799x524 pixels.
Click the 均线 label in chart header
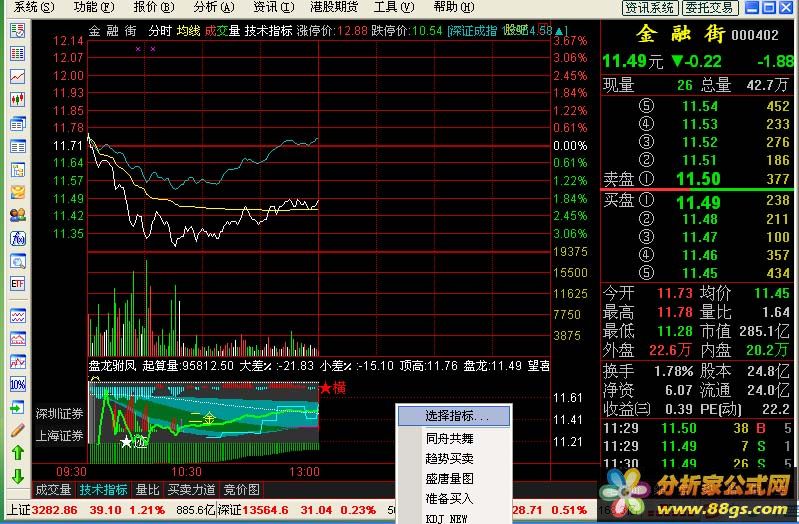click(x=189, y=31)
